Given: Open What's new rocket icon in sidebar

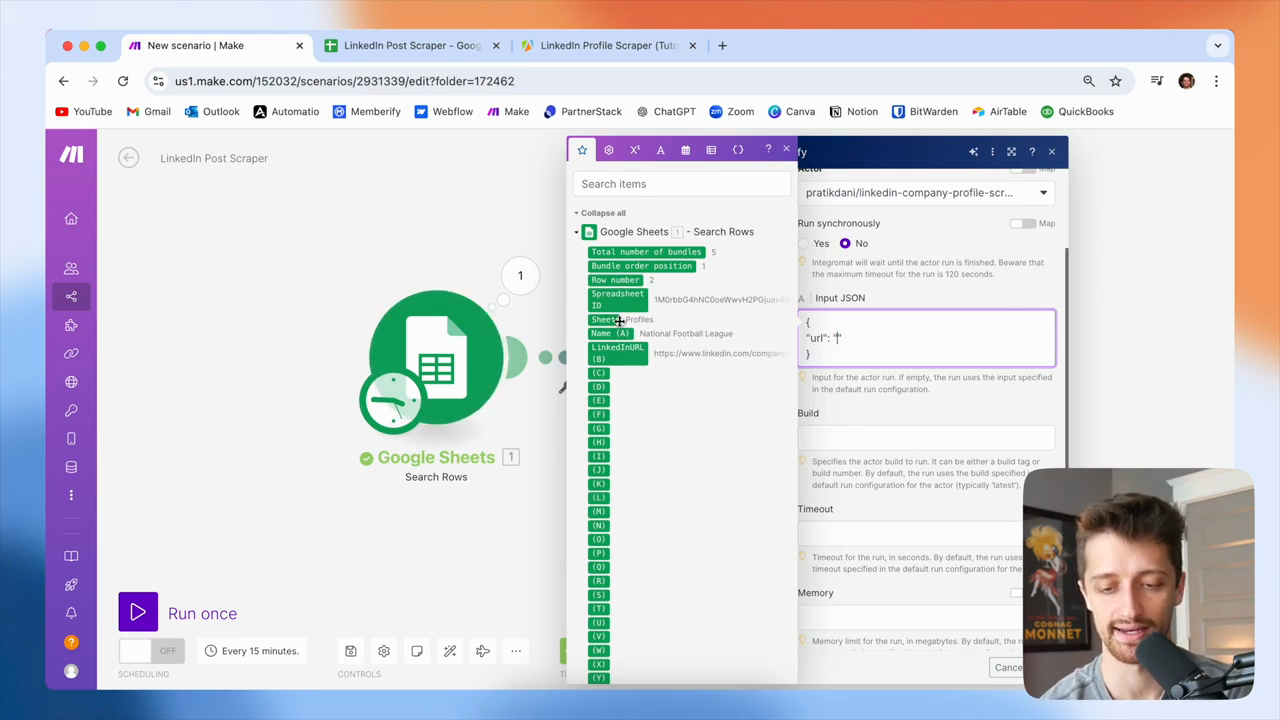Looking at the screenshot, I should pos(71,585).
